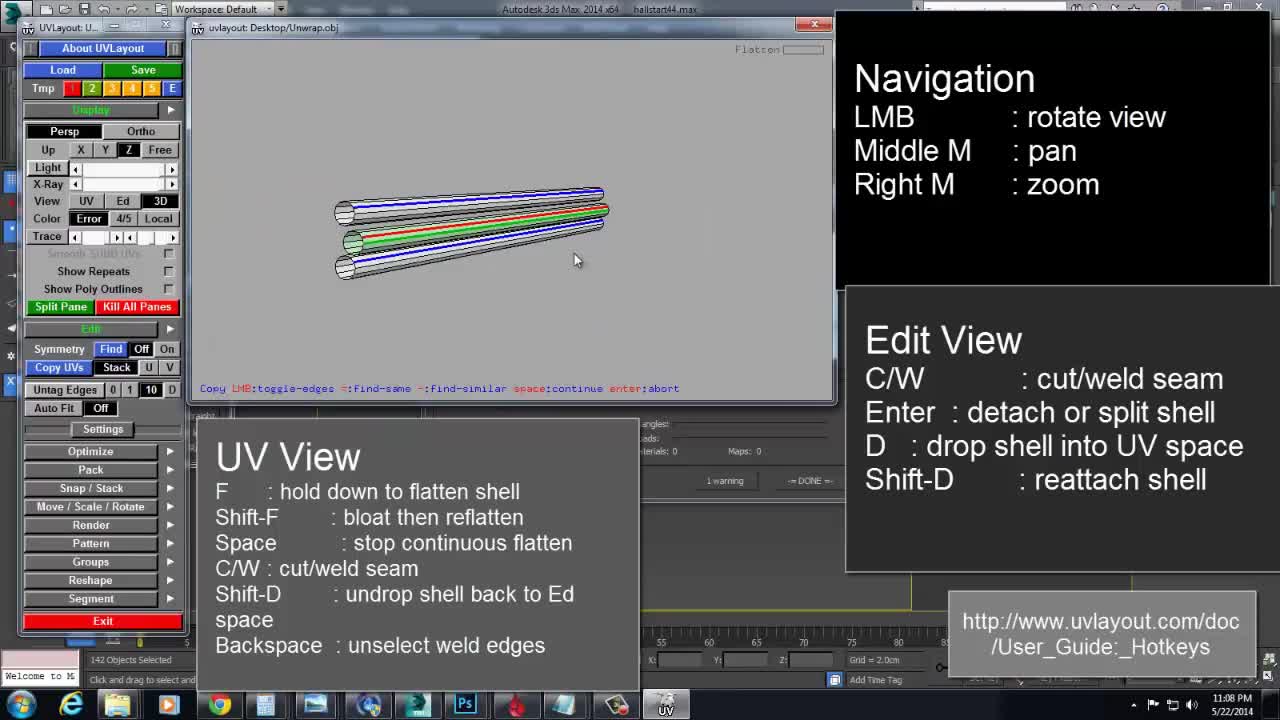Enable Show Poly Outlines checkbox
This screenshot has height=720, width=1280.
point(168,289)
